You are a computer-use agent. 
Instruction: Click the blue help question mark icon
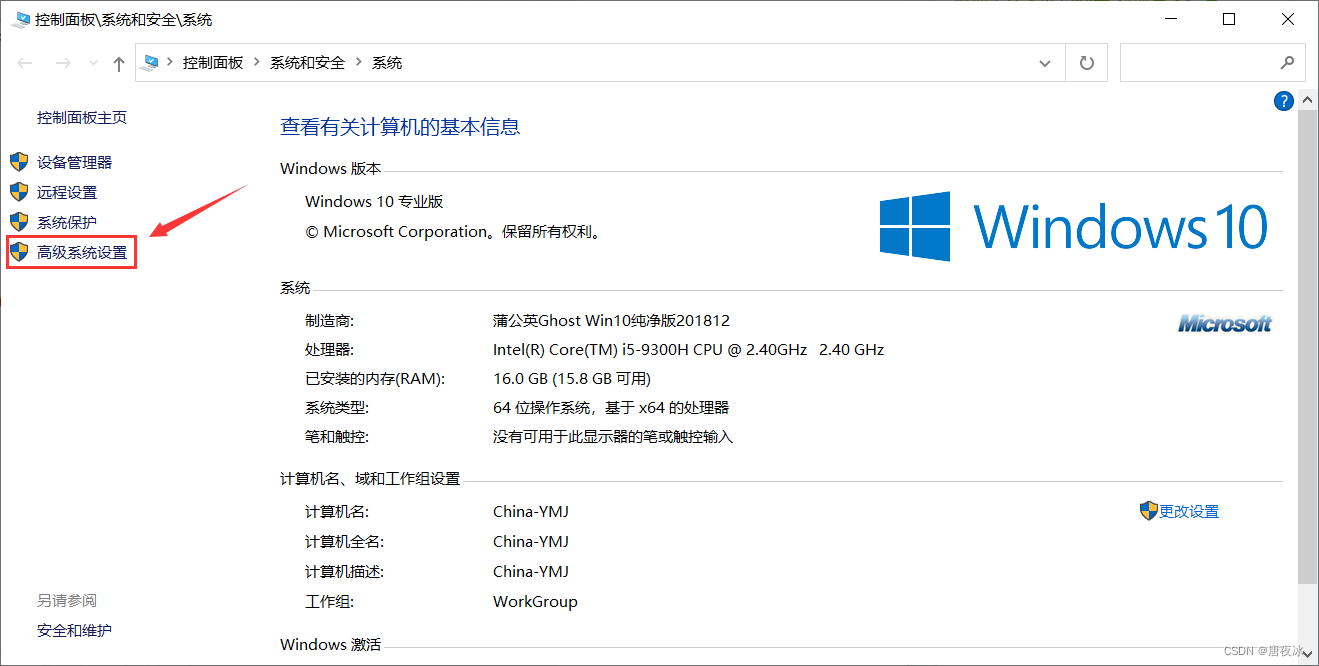pos(1283,100)
